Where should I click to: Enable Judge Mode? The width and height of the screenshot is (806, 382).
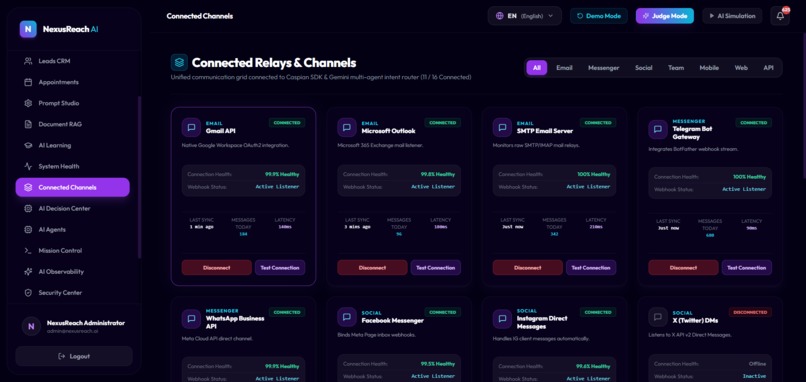coord(665,16)
